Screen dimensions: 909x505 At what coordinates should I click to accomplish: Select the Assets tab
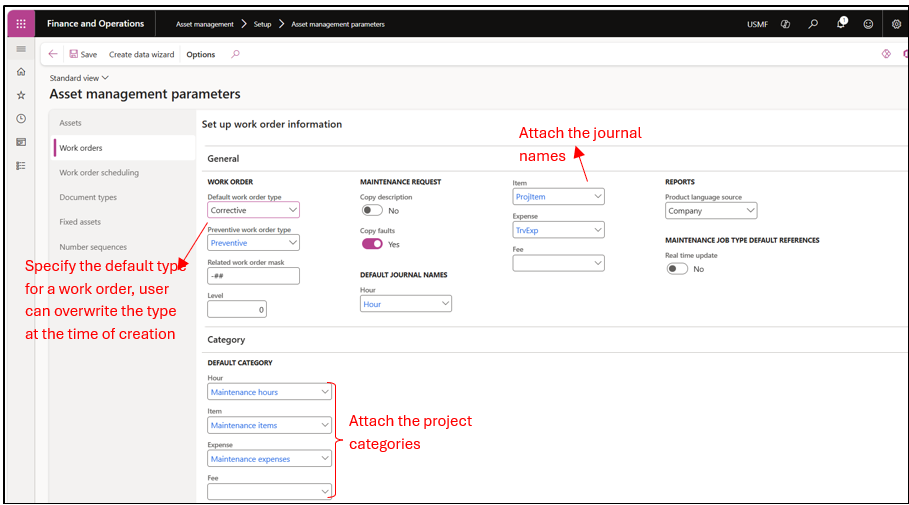(124, 123)
